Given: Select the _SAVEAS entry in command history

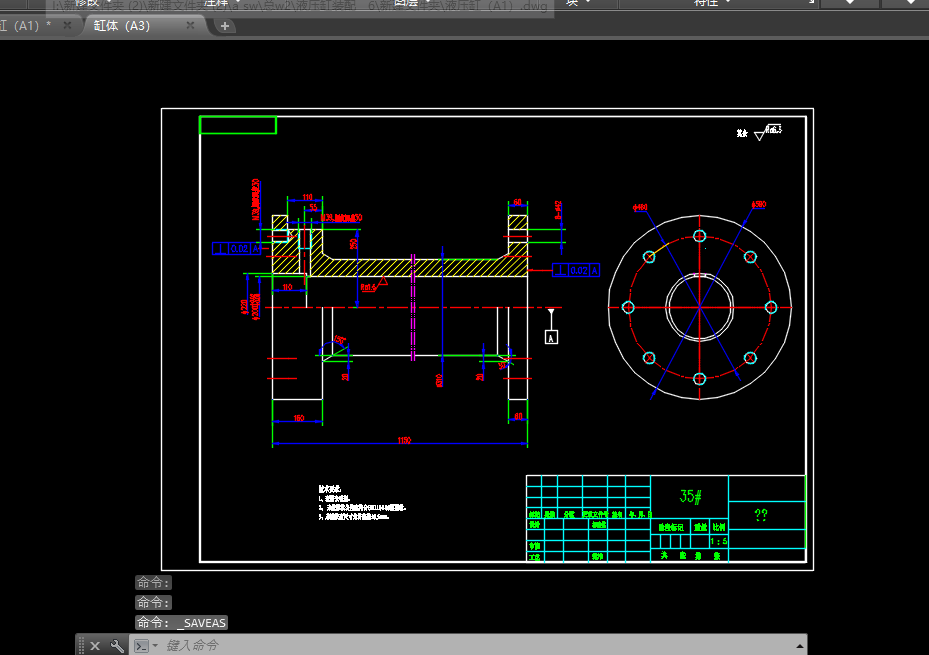Looking at the screenshot, I should (199, 622).
